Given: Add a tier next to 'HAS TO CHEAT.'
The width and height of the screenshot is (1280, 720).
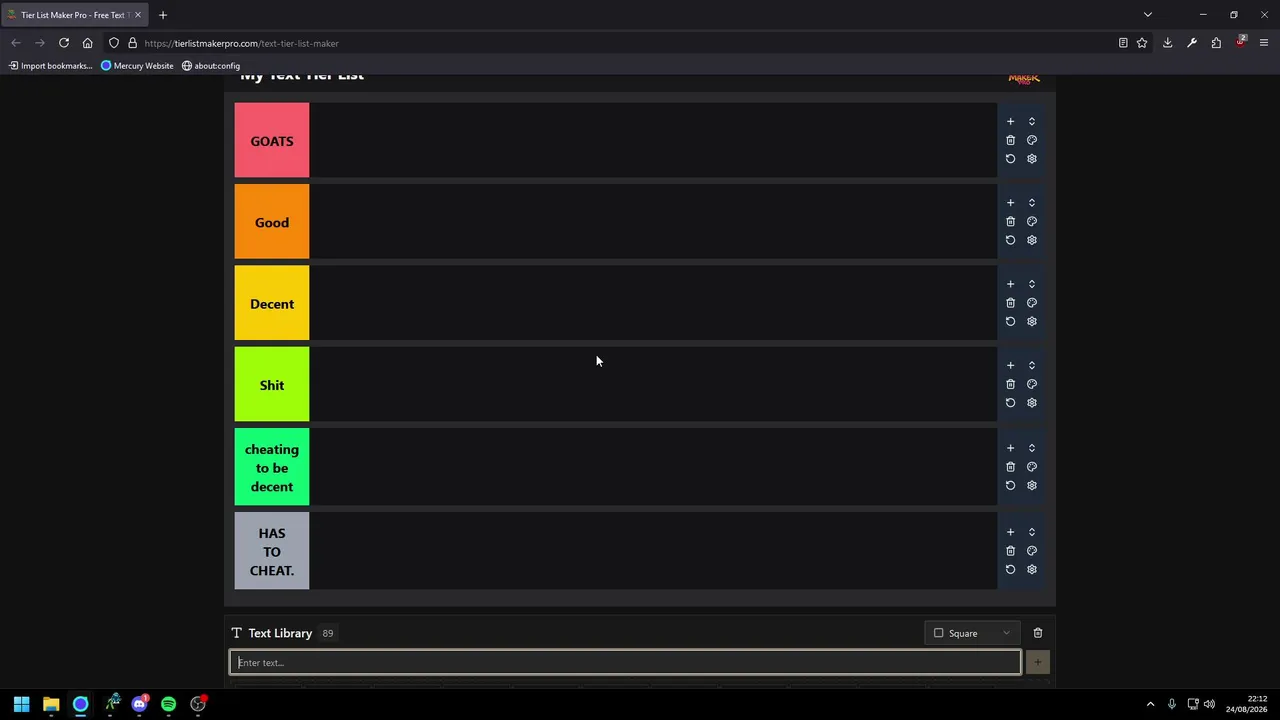Looking at the screenshot, I should coord(1010,532).
